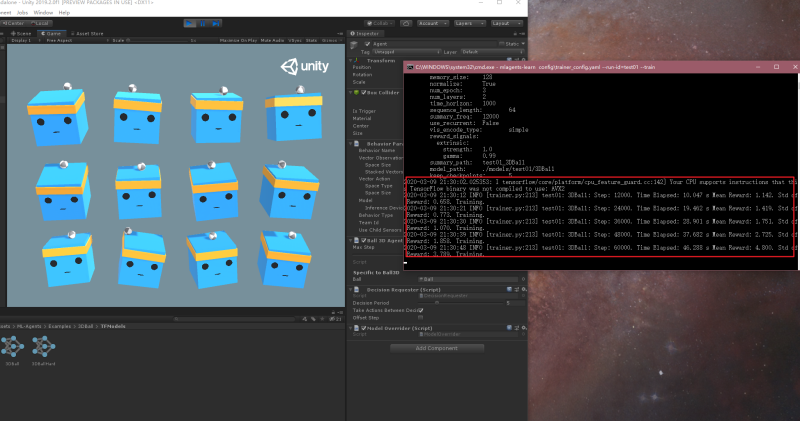This screenshot has height=421, width=800.
Task: Toggle Maximize On Play
Action: 238,40
